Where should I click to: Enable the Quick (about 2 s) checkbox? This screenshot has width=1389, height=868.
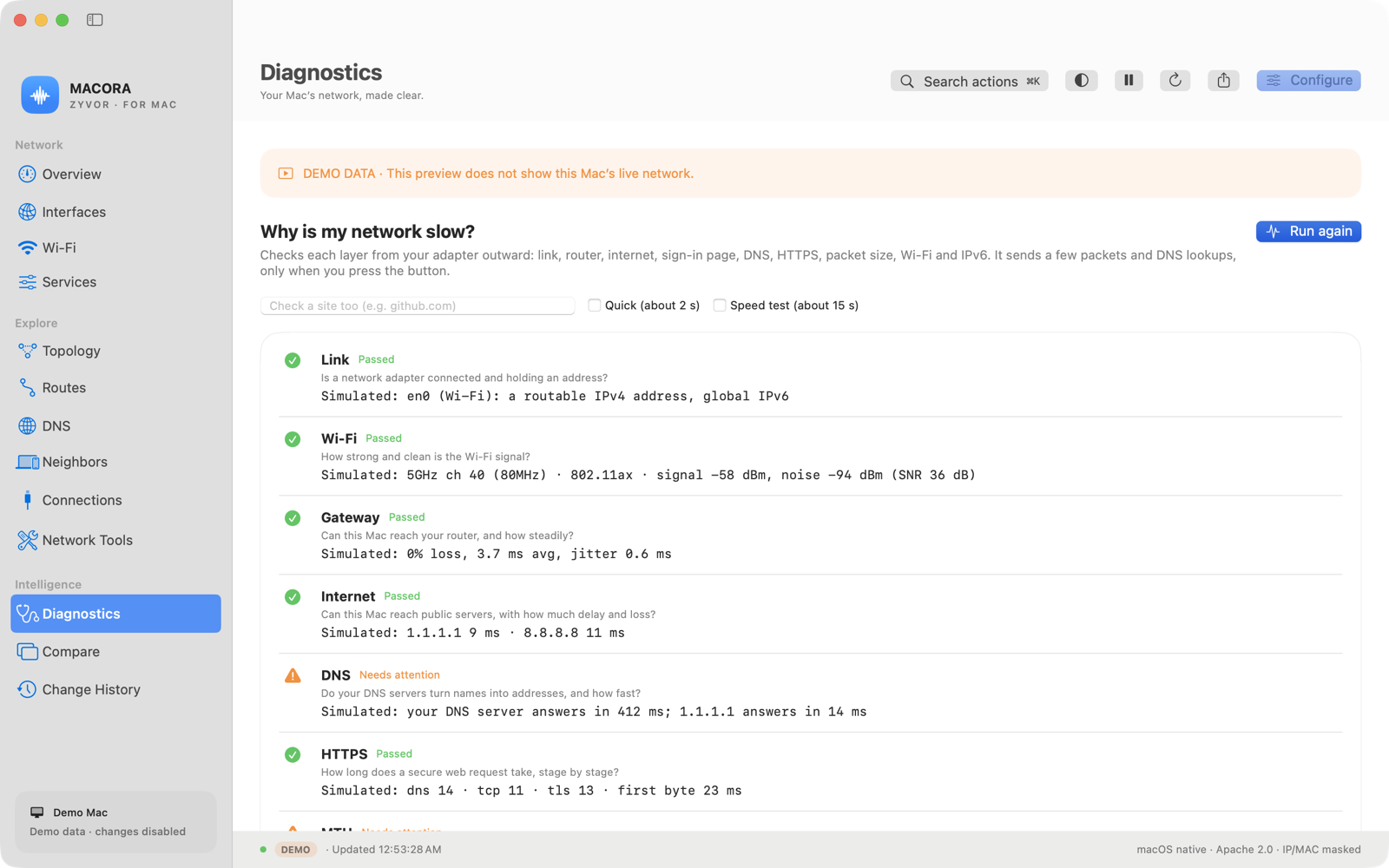[x=595, y=305]
